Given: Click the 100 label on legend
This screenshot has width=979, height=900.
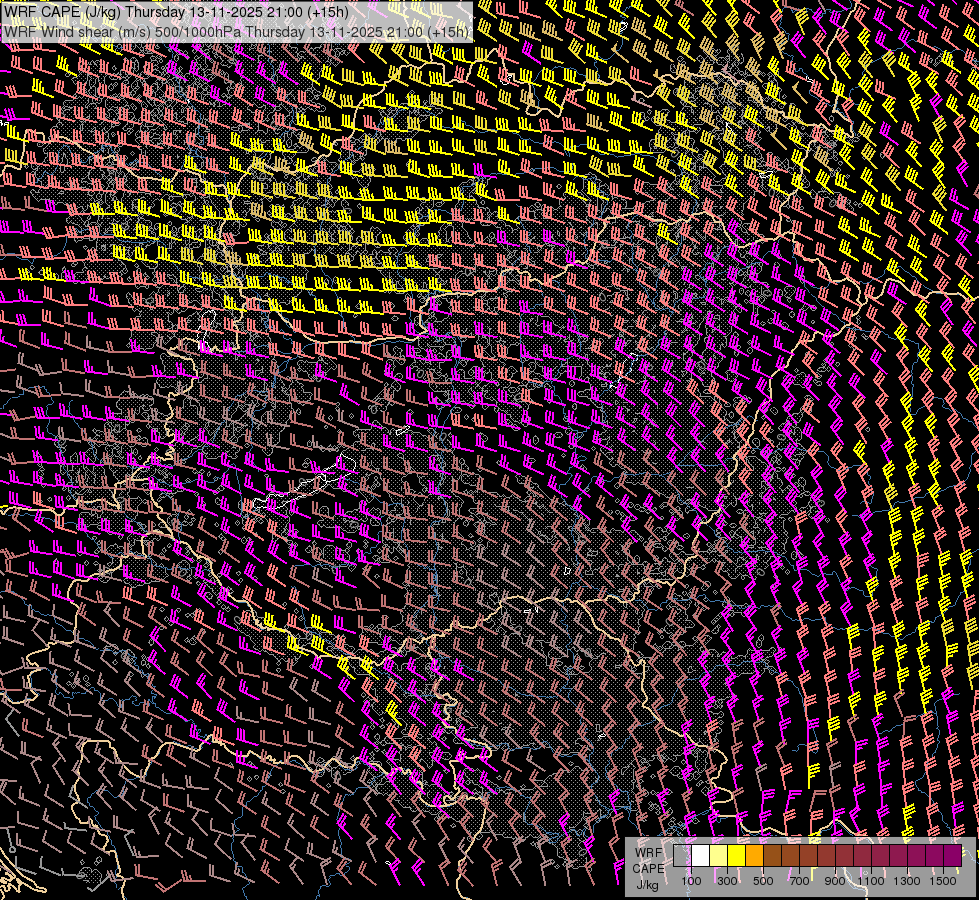Looking at the screenshot, I should point(691,881).
